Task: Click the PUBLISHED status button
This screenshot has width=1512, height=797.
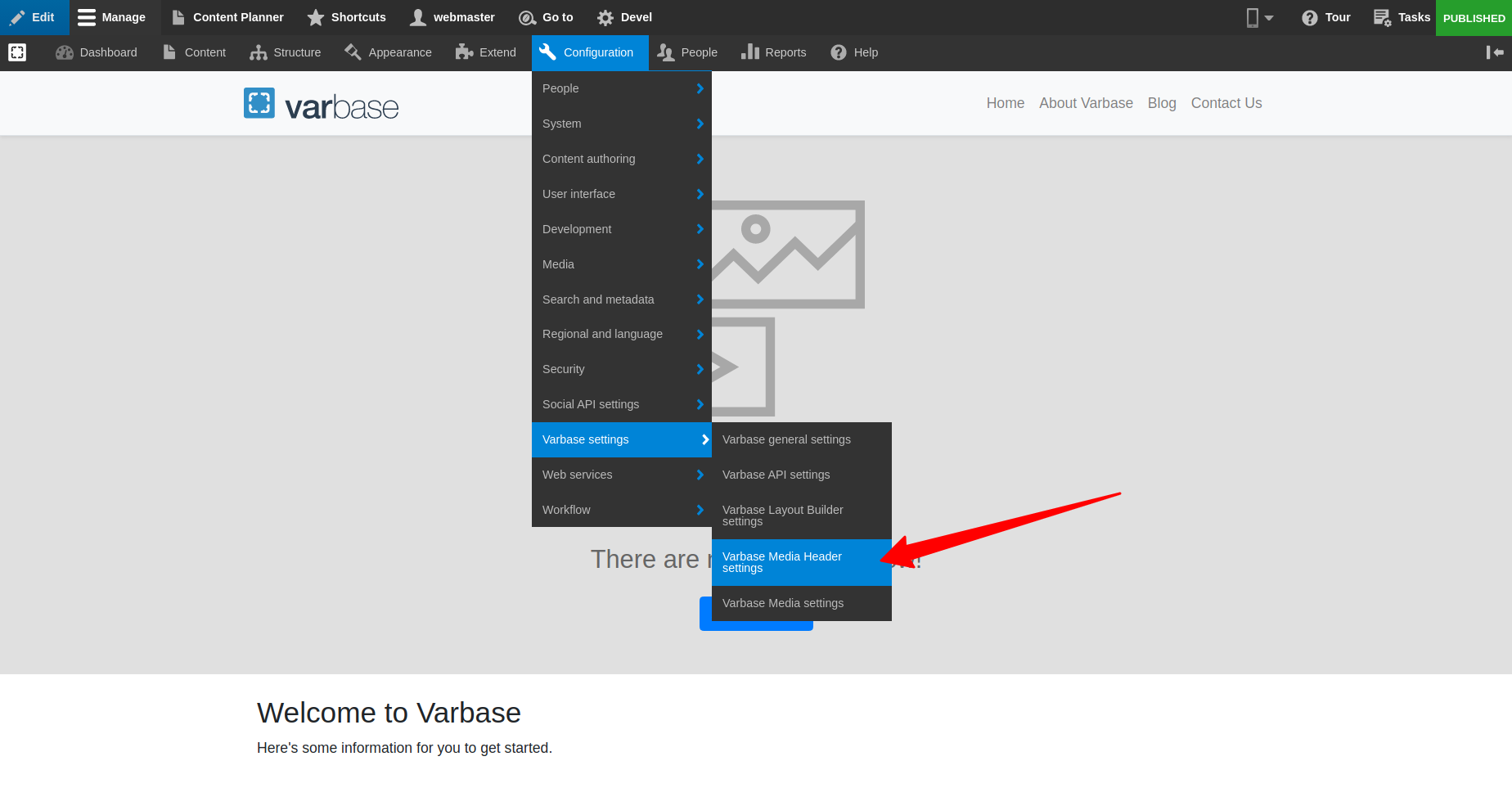Action: pyautogui.click(x=1474, y=18)
